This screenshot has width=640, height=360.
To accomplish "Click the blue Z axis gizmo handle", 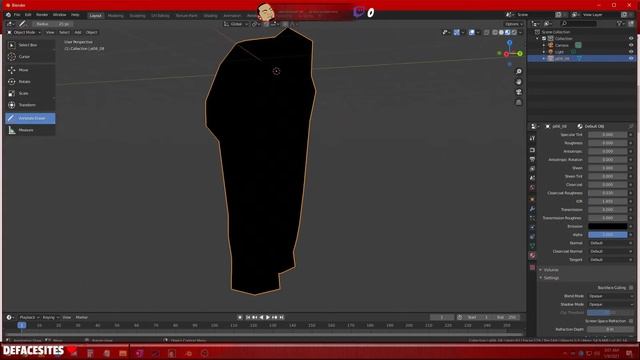I will click(509, 42).
